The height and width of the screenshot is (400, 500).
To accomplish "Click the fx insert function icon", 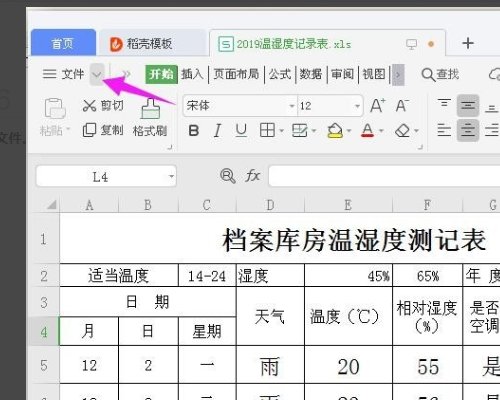I will click(x=253, y=176).
